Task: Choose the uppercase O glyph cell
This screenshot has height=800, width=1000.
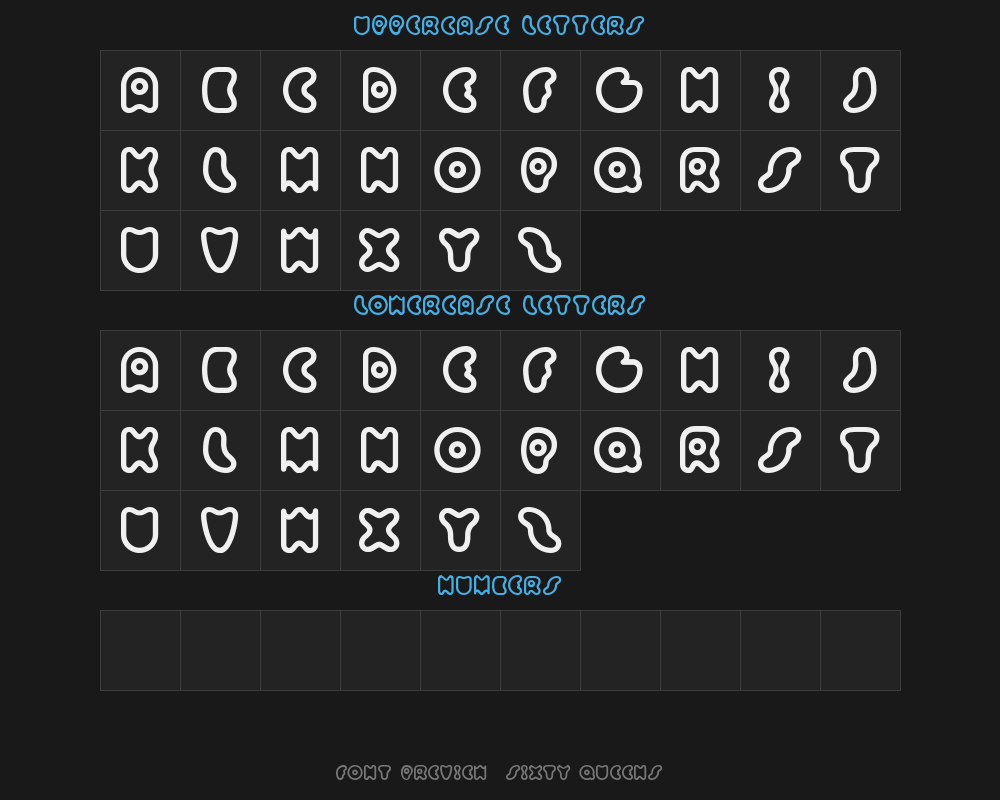Action: pyautogui.click(x=460, y=170)
